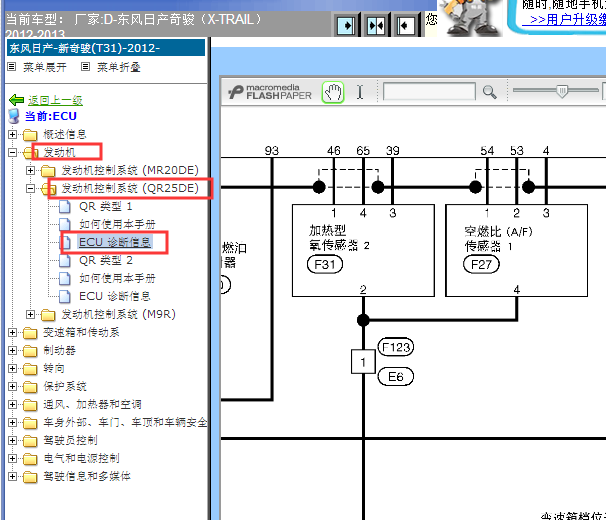Click the document icon of QR 类型 1

point(65,206)
